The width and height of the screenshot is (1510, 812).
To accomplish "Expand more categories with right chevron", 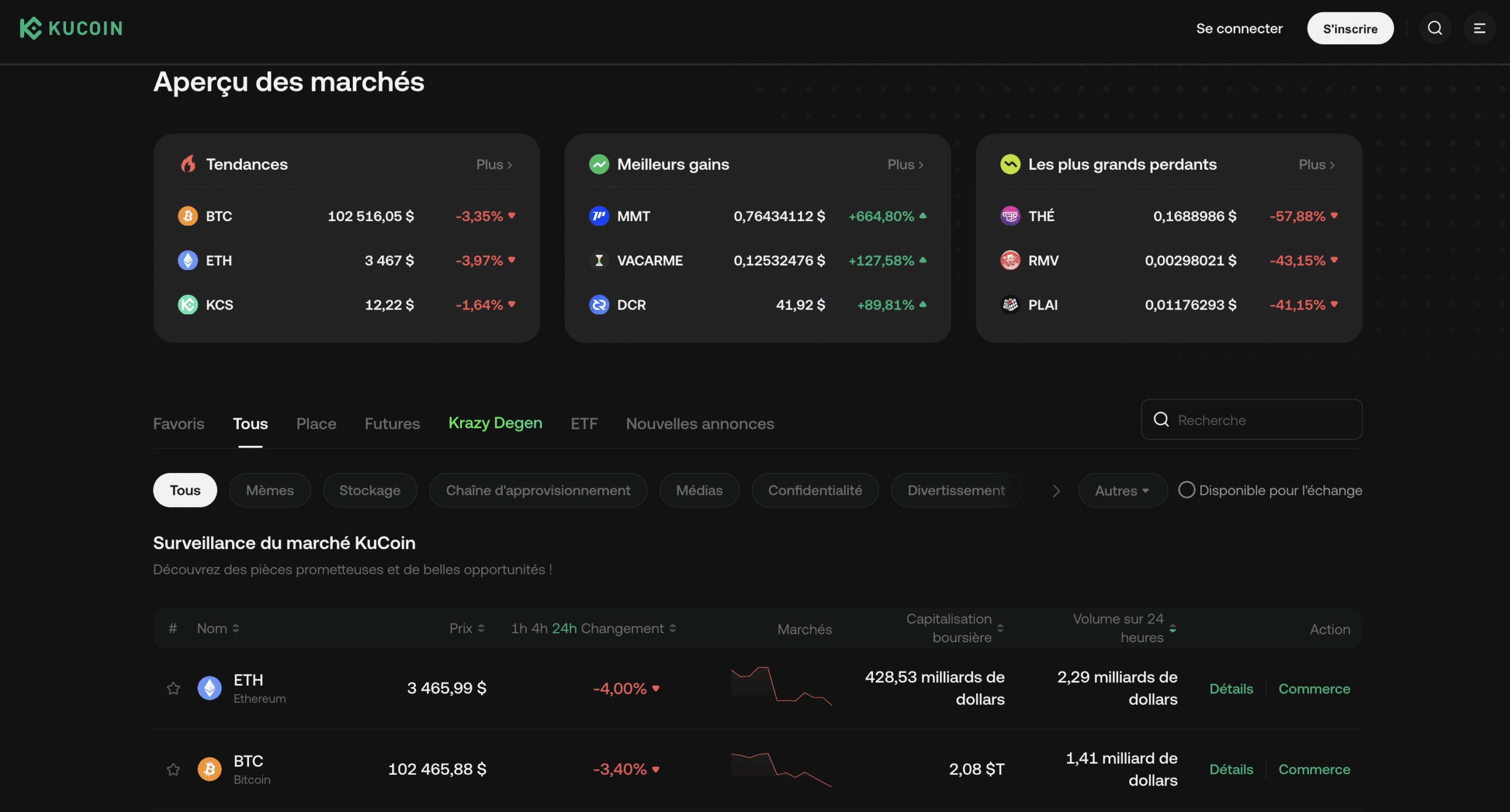I will pos(1055,490).
